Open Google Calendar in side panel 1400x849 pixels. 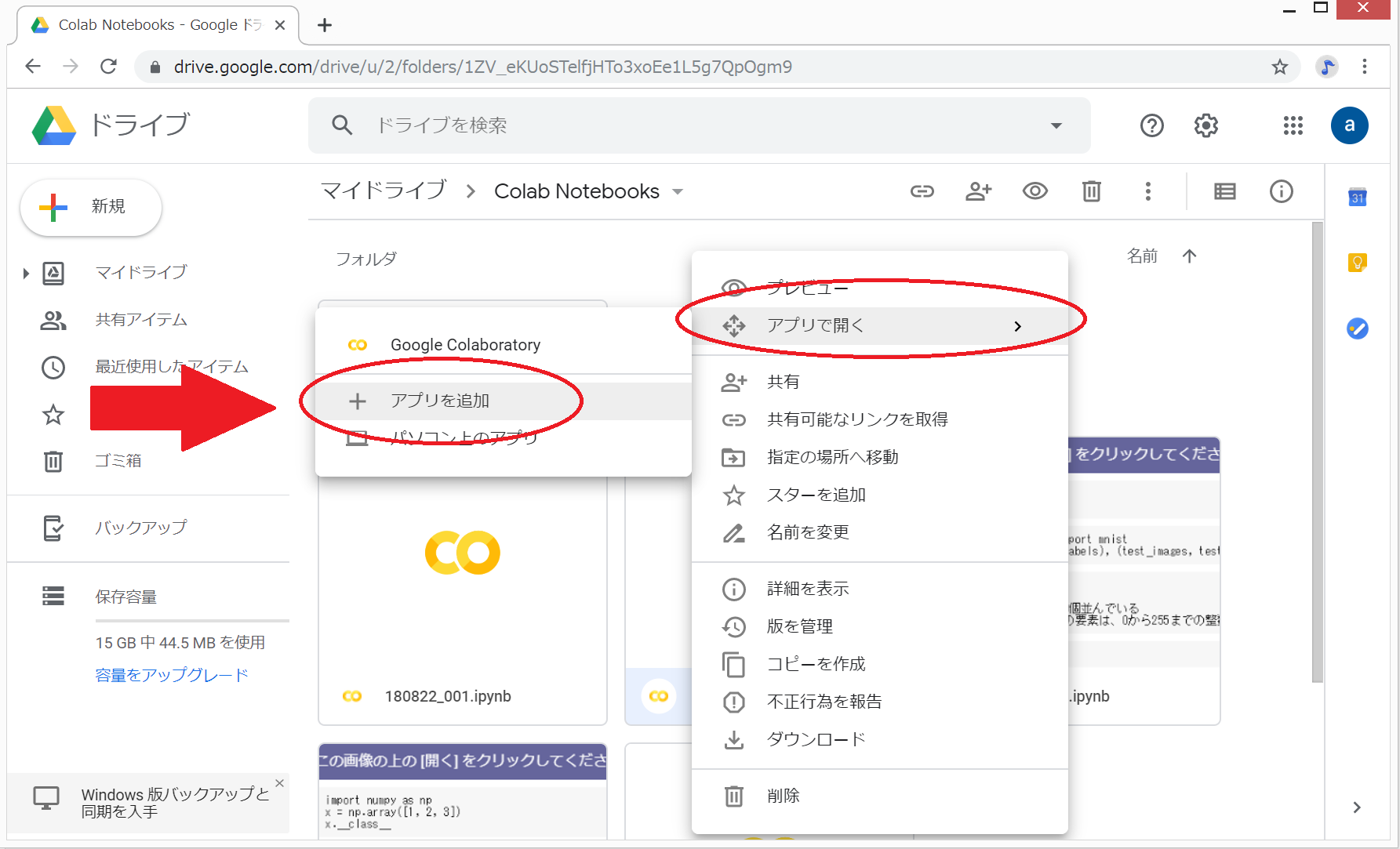1357,198
